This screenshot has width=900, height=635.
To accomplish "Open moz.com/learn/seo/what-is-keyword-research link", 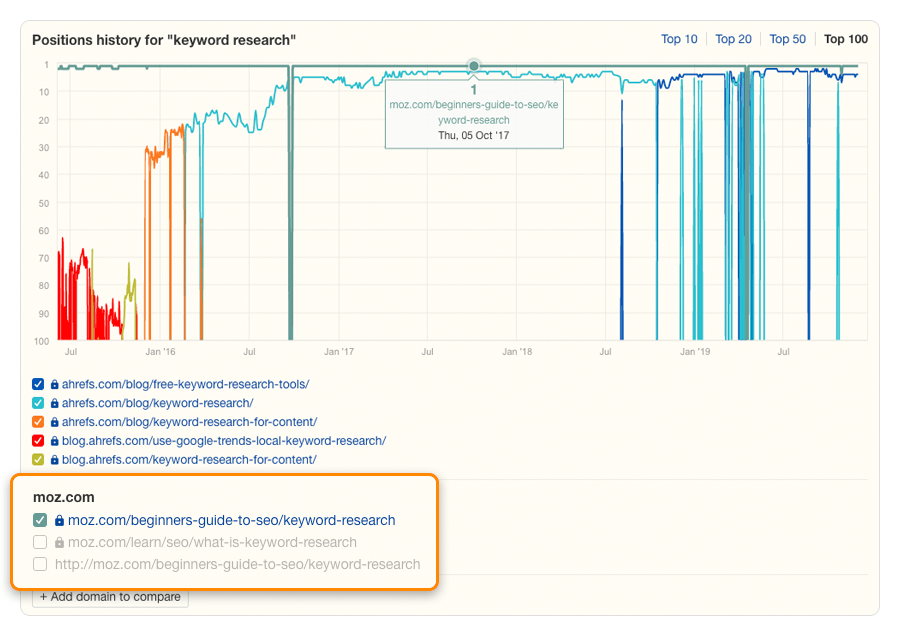I will click(212, 542).
